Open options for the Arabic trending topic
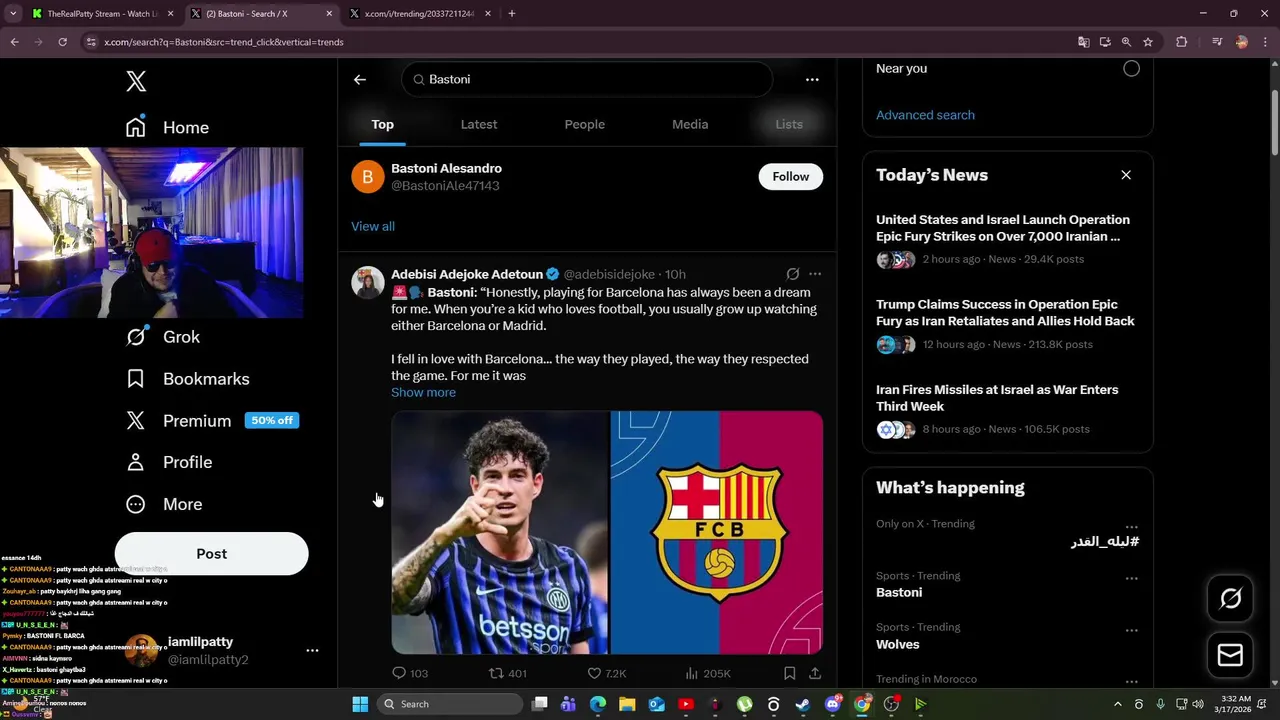 1131,527
